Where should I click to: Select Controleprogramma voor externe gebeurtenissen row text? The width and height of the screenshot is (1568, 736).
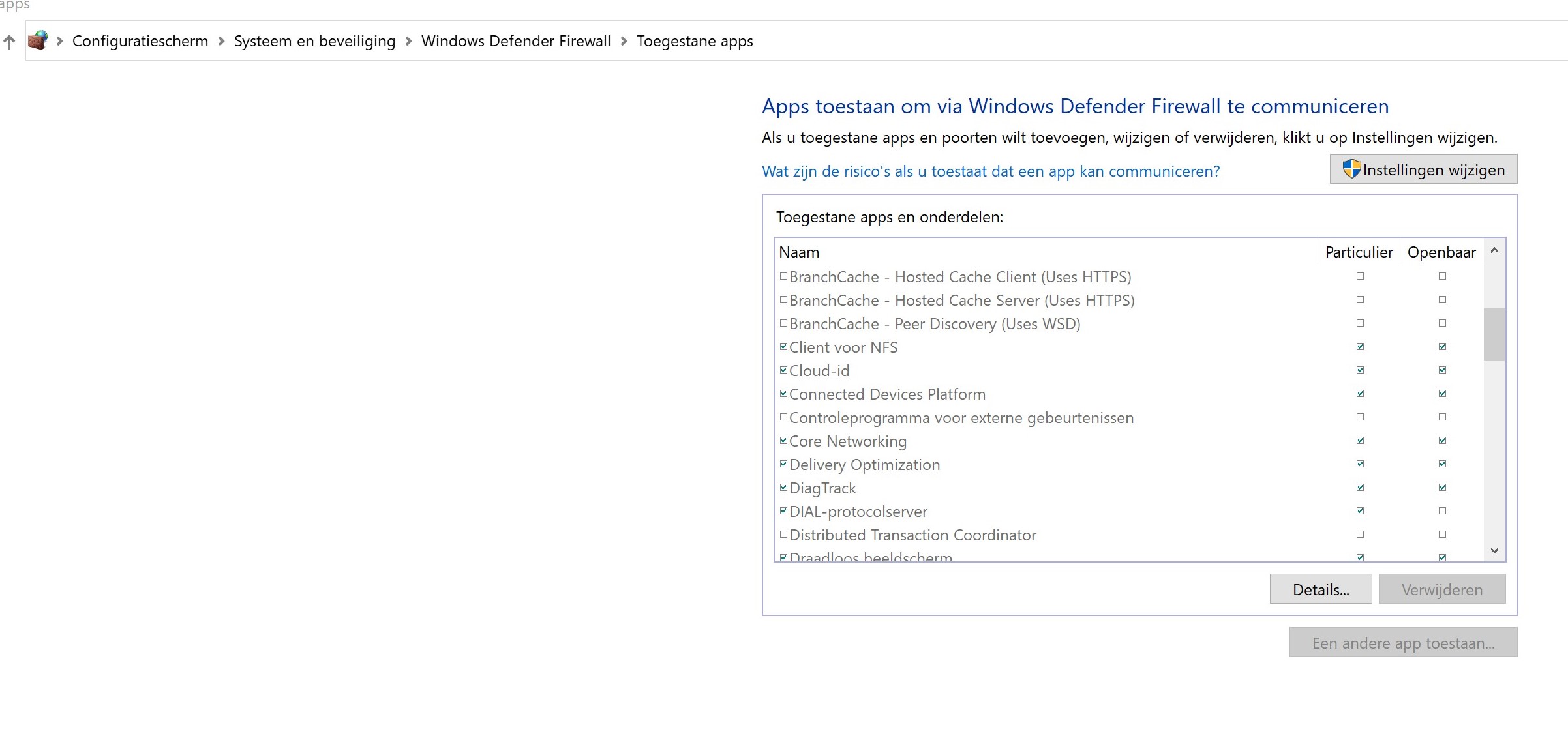point(961,418)
